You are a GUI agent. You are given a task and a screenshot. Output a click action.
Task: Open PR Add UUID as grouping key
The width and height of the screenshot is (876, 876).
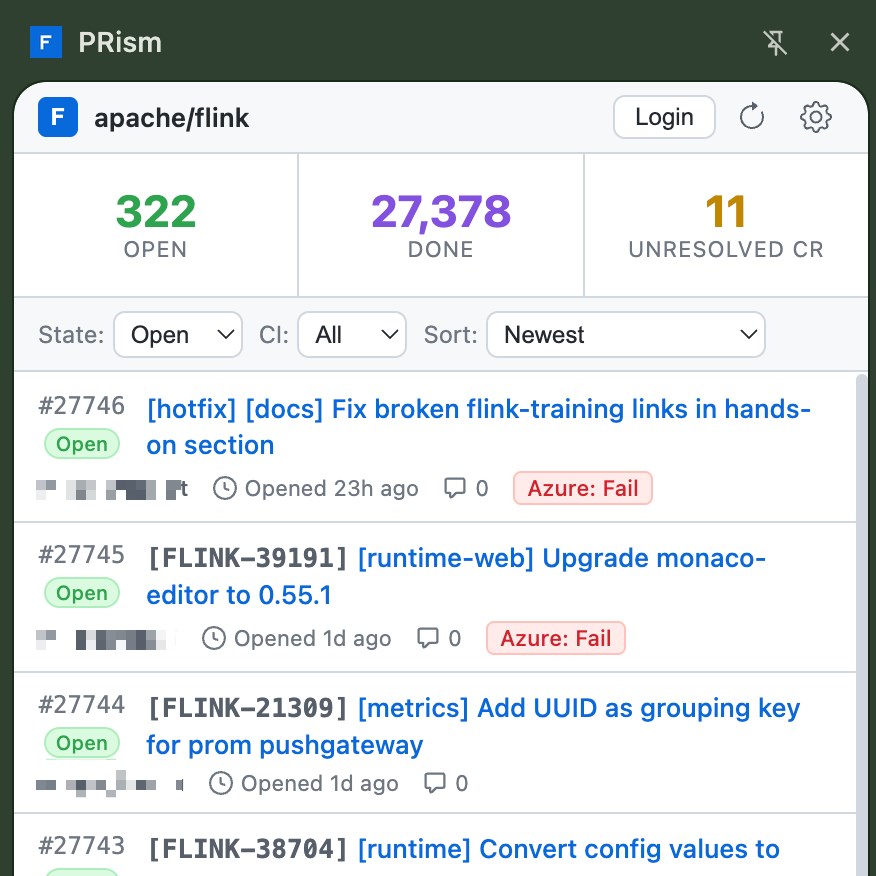[x=473, y=726]
